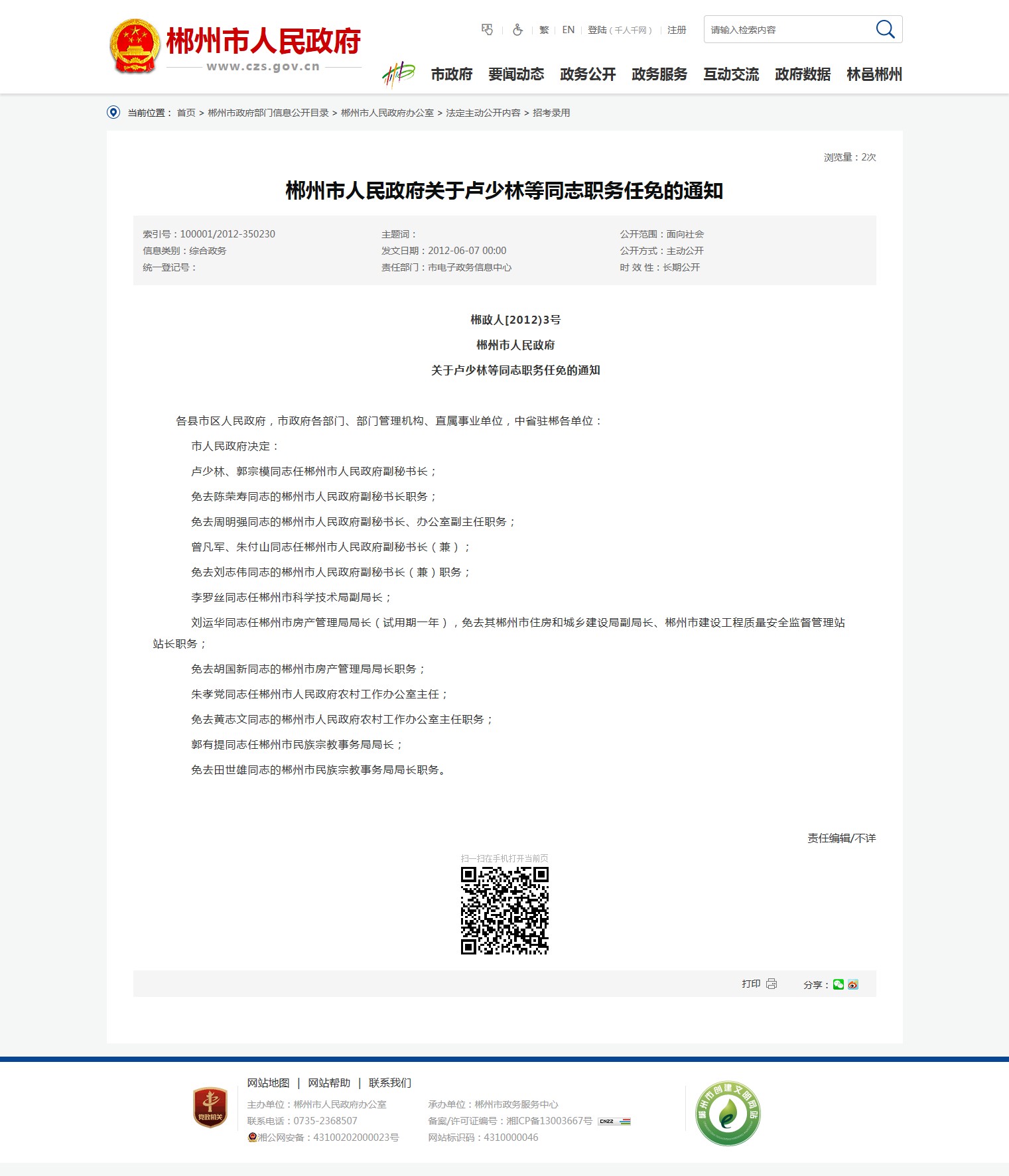Open accessibility mode via wheelchair icon
The image size is (1009, 1176).
click(517, 30)
